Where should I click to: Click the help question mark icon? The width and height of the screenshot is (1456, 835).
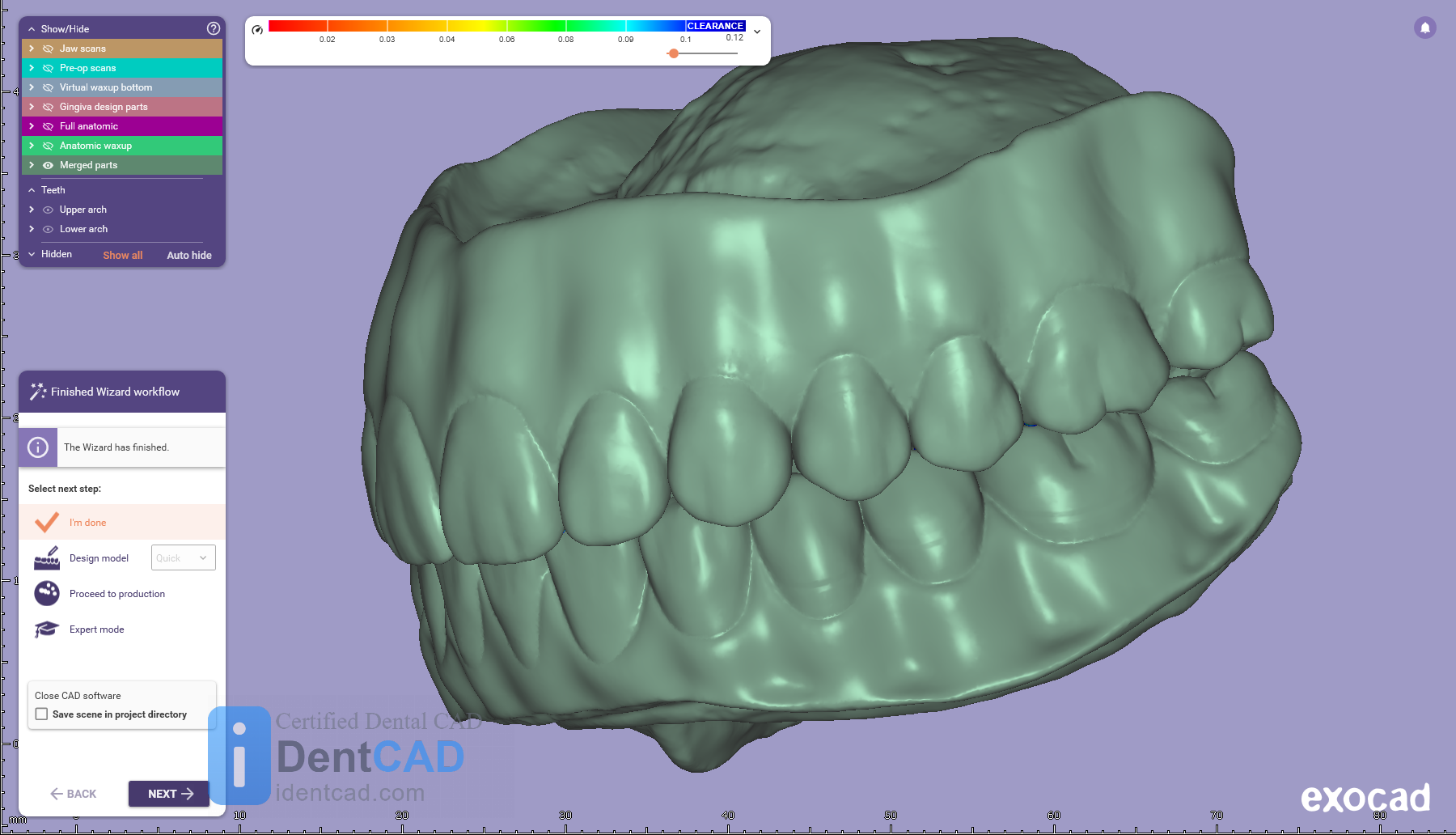pos(214,28)
